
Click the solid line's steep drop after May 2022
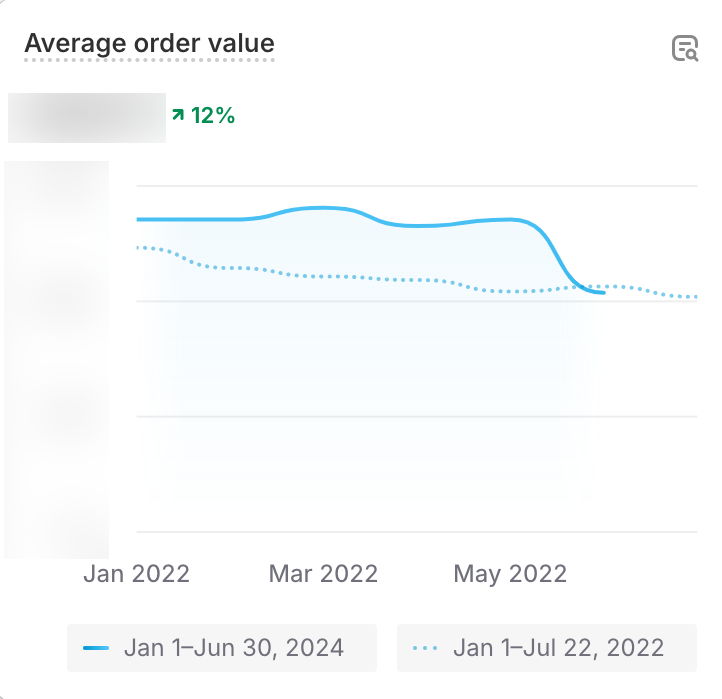pos(560,255)
